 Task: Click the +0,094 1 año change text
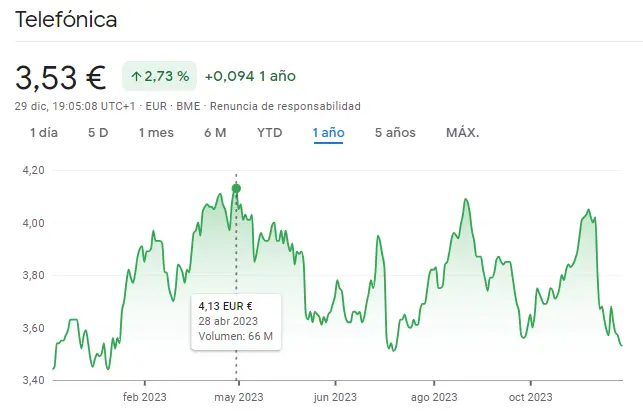(x=250, y=77)
